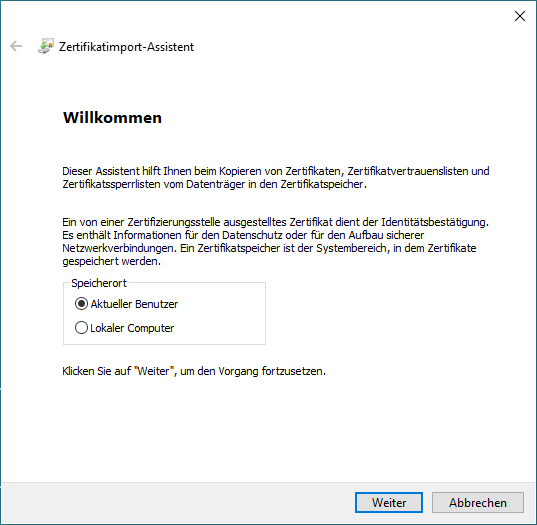
Task: Click the Aktueller Benutzer label text
Action: [134, 304]
